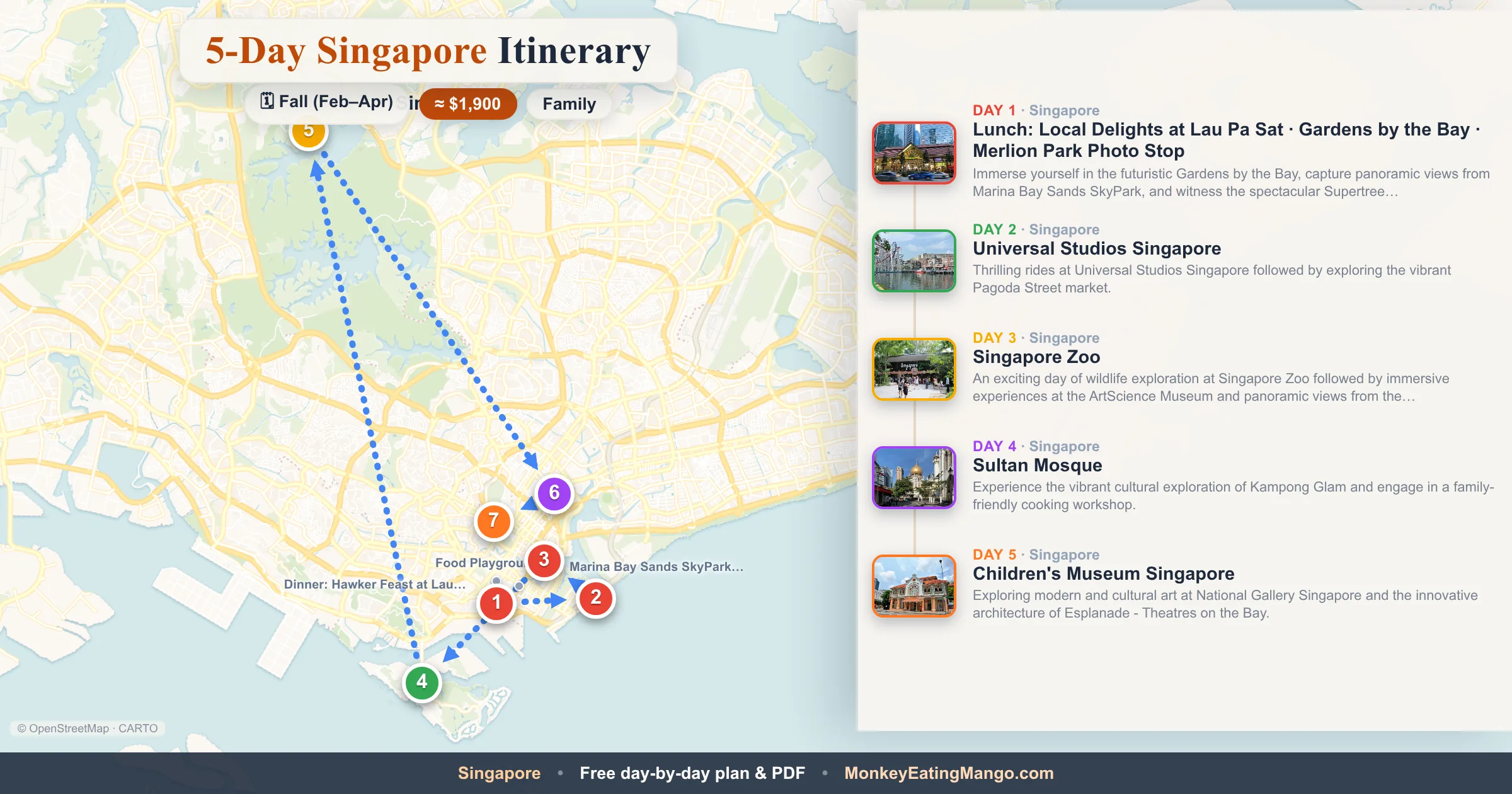Viewport: 1512px width, 794px height.
Task: Open the MonkeyEatingMango.com link
Action: coord(949,773)
